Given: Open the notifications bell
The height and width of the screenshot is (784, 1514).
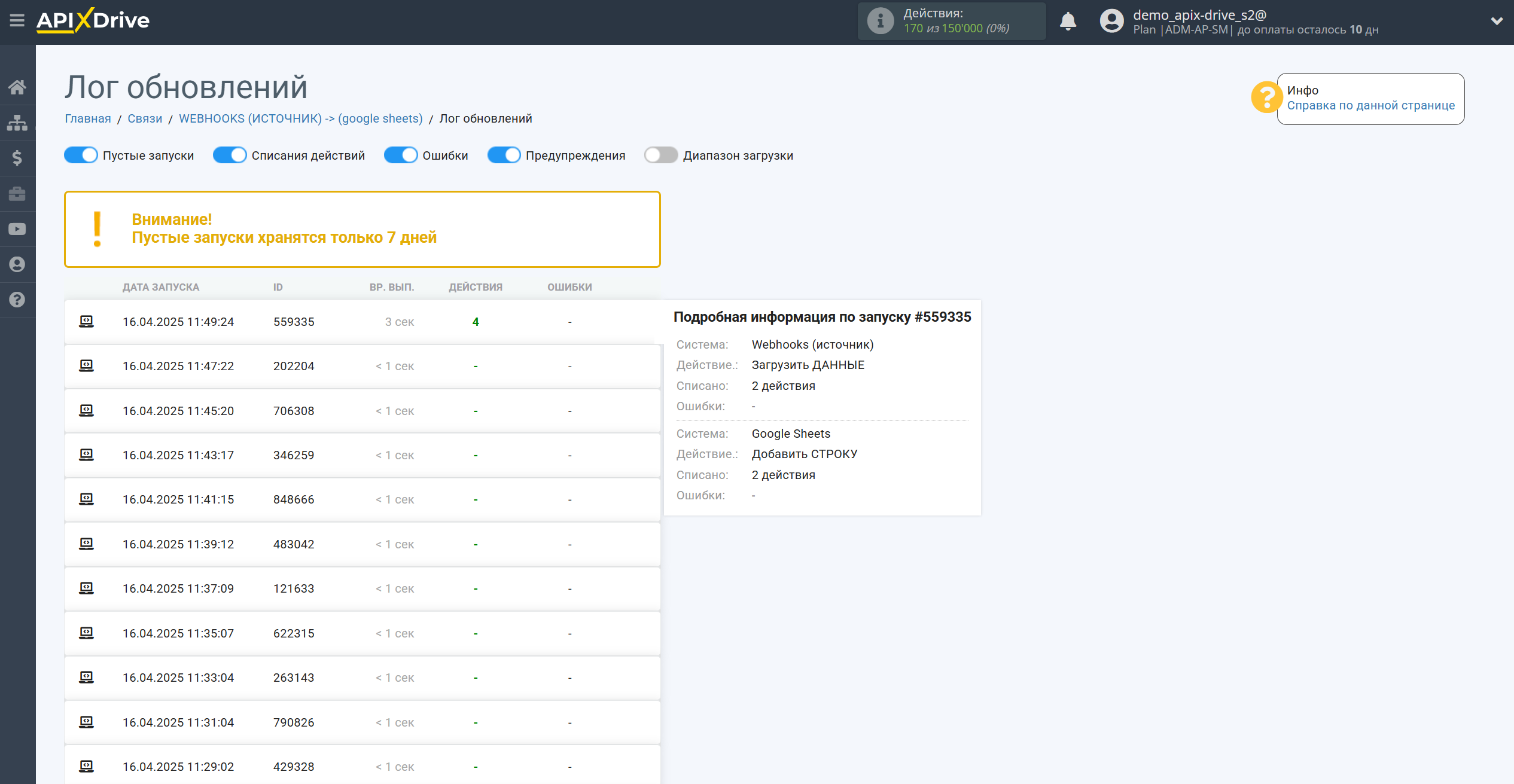Looking at the screenshot, I should 1068,21.
